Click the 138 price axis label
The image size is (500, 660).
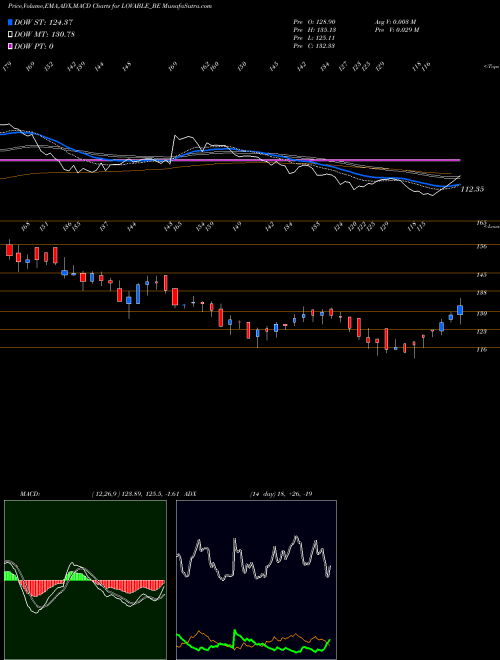(x=481, y=293)
